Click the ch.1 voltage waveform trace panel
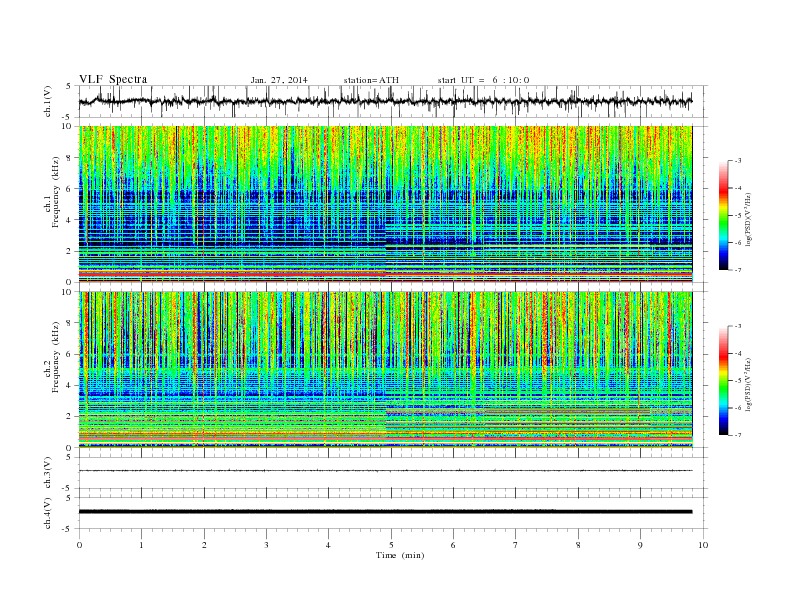 pos(392,101)
